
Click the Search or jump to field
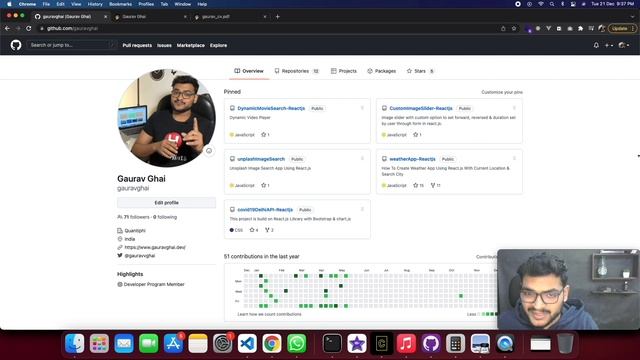click(x=71, y=45)
